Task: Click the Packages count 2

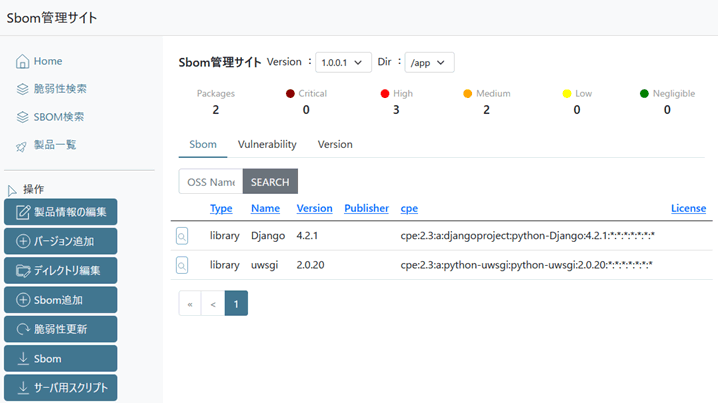Action: click(x=216, y=110)
